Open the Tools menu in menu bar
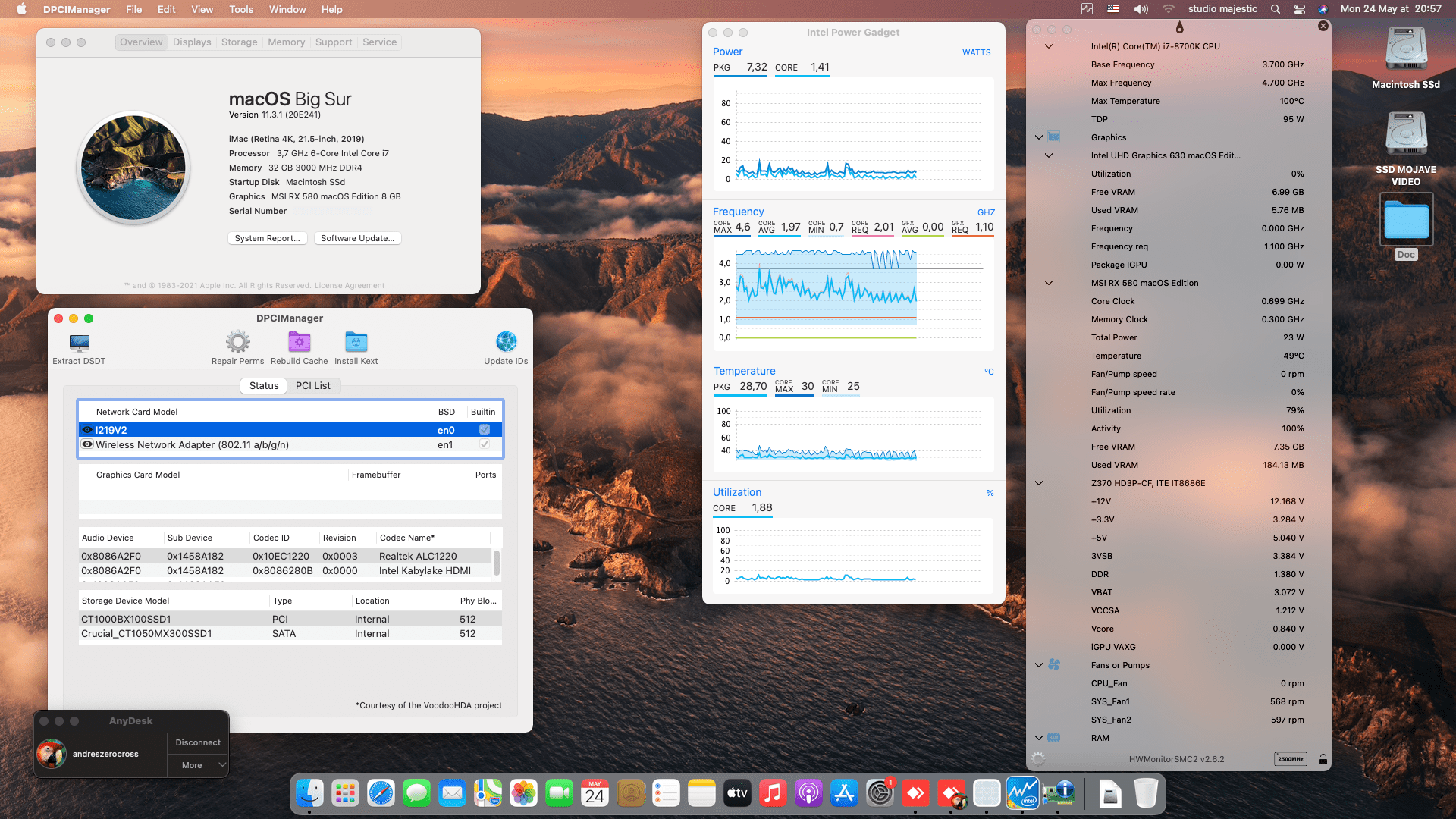Viewport: 1456px width, 819px height. (241, 9)
